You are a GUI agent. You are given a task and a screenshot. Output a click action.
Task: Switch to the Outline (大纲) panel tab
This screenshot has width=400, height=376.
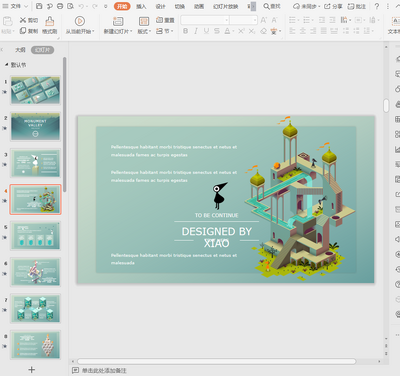coord(20,50)
